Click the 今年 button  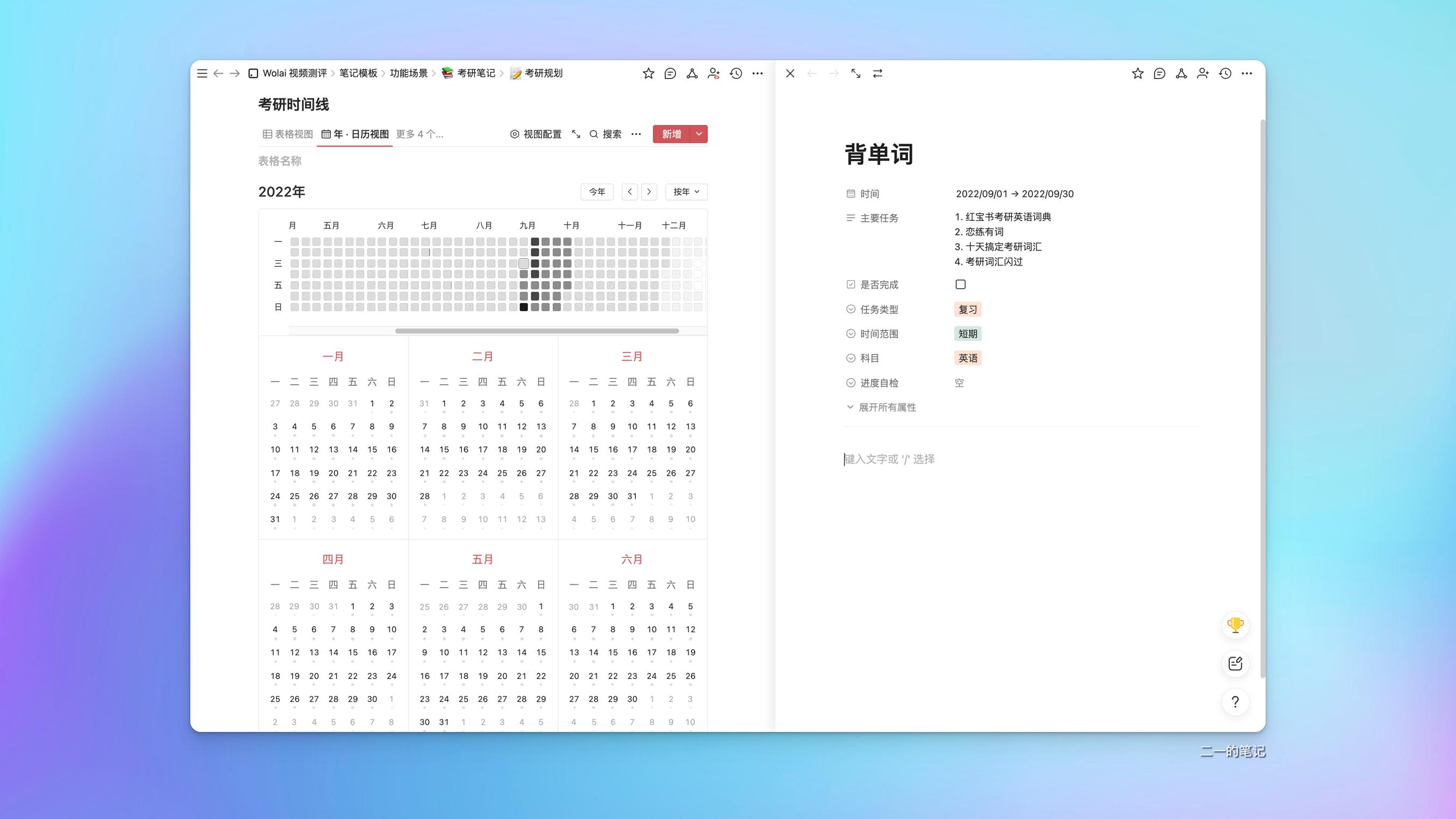(x=597, y=191)
